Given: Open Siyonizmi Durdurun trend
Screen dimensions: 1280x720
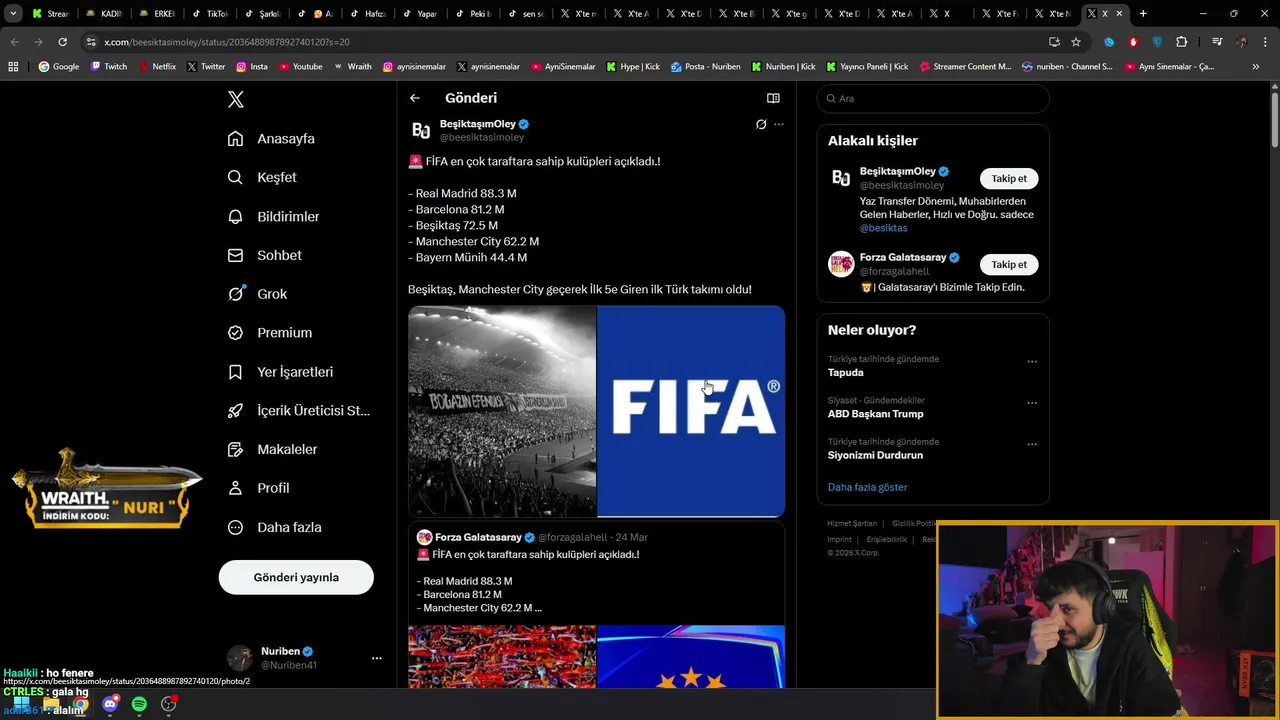Looking at the screenshot, I should pyautogui.click(x=875, y=455).
